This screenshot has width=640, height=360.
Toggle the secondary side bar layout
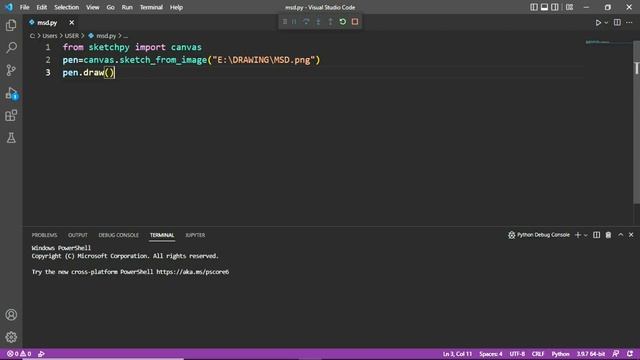[555, 7]
